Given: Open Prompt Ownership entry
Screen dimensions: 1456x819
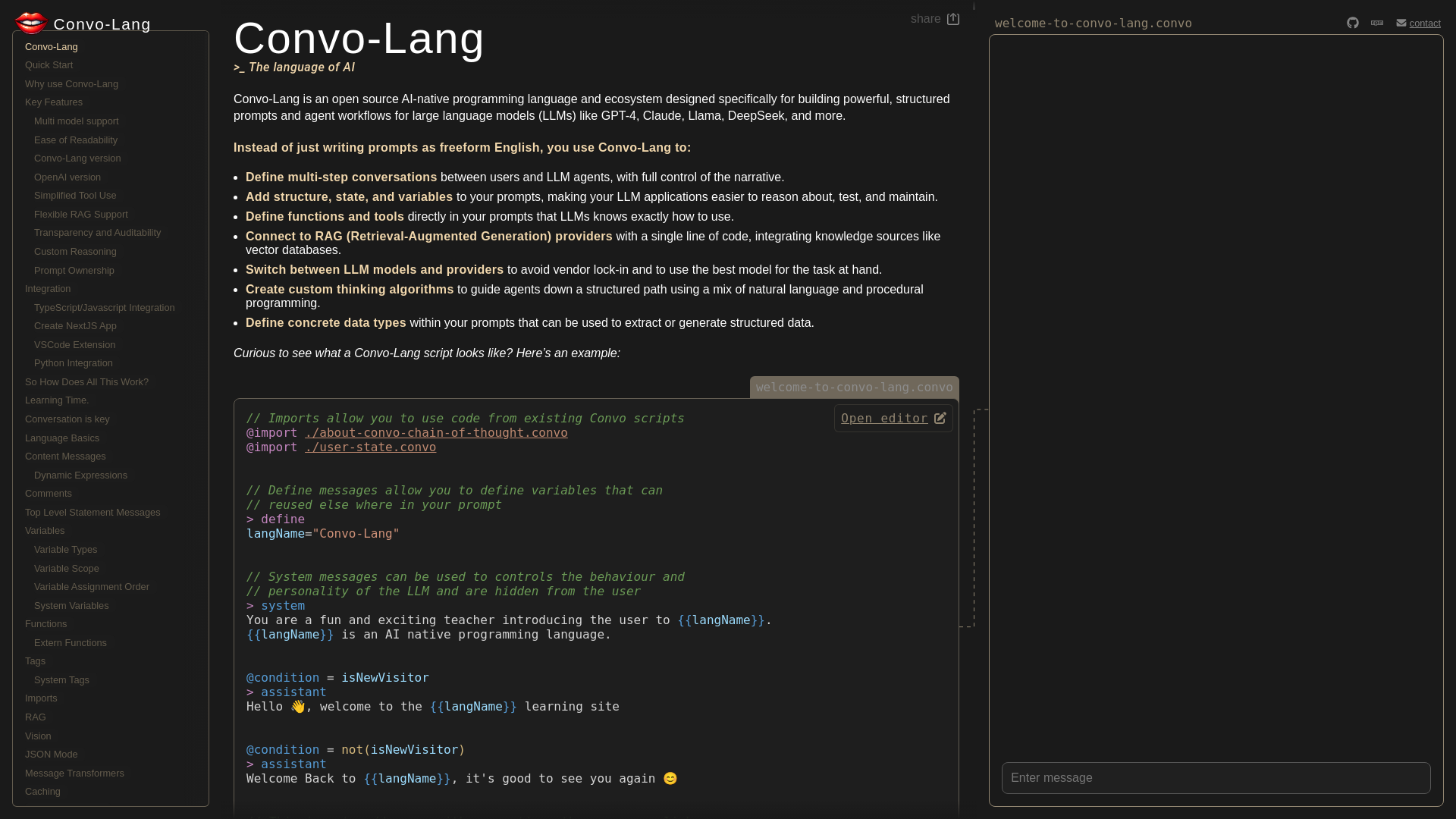Looking at the screenshot, I should [74, 271].
